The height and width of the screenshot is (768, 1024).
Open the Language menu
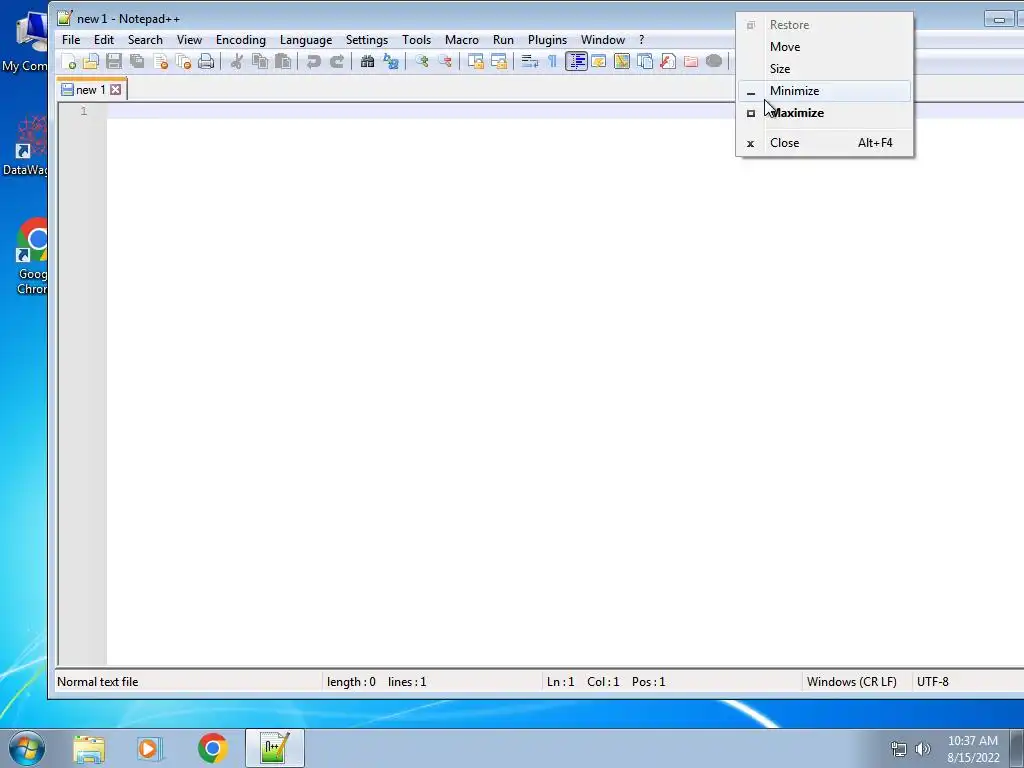[306, 40]
